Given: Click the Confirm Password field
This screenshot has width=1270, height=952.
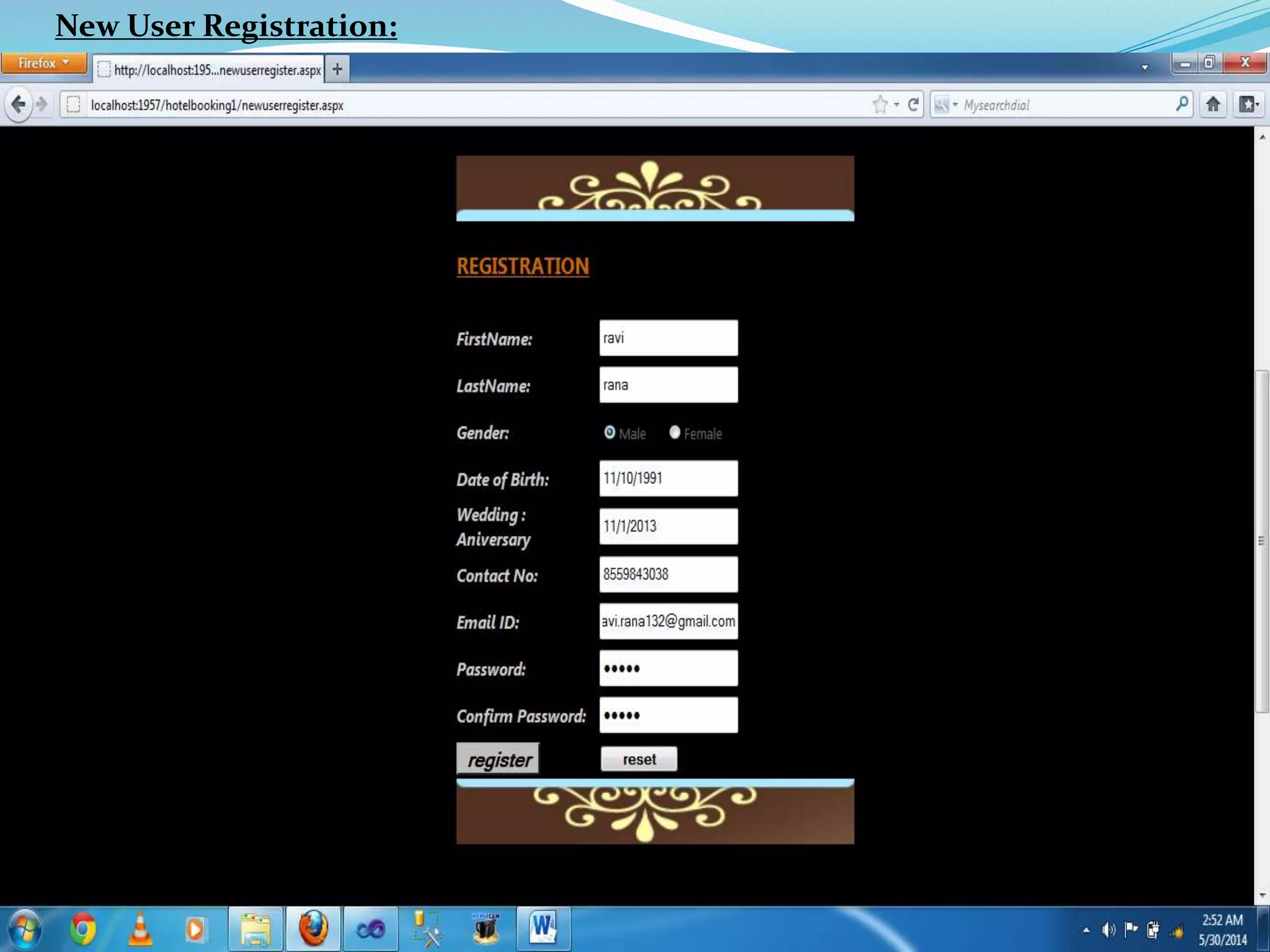Looking at the screenshot, I should tap(668, 715).
